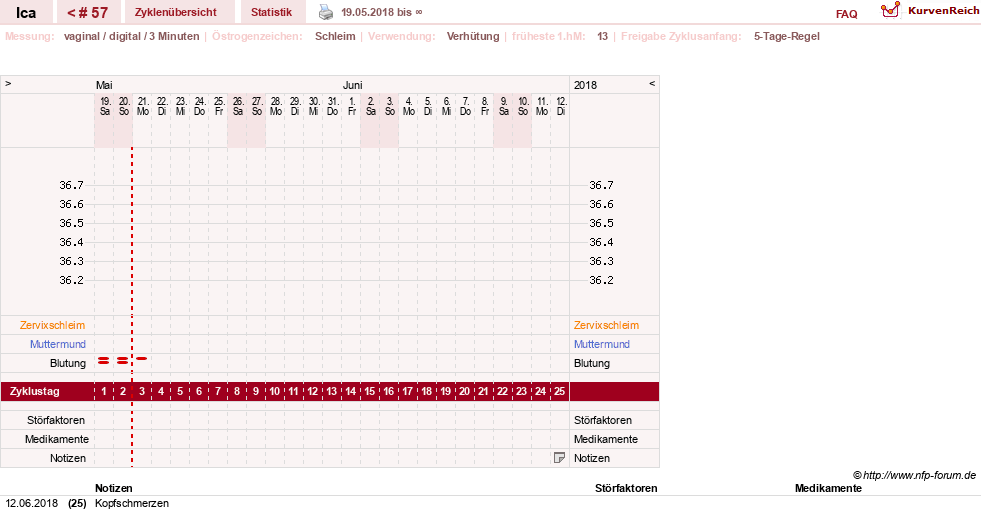This screenshot has width=981, height=527.
Task: Click the Mai month label
Action: (104, 85)
